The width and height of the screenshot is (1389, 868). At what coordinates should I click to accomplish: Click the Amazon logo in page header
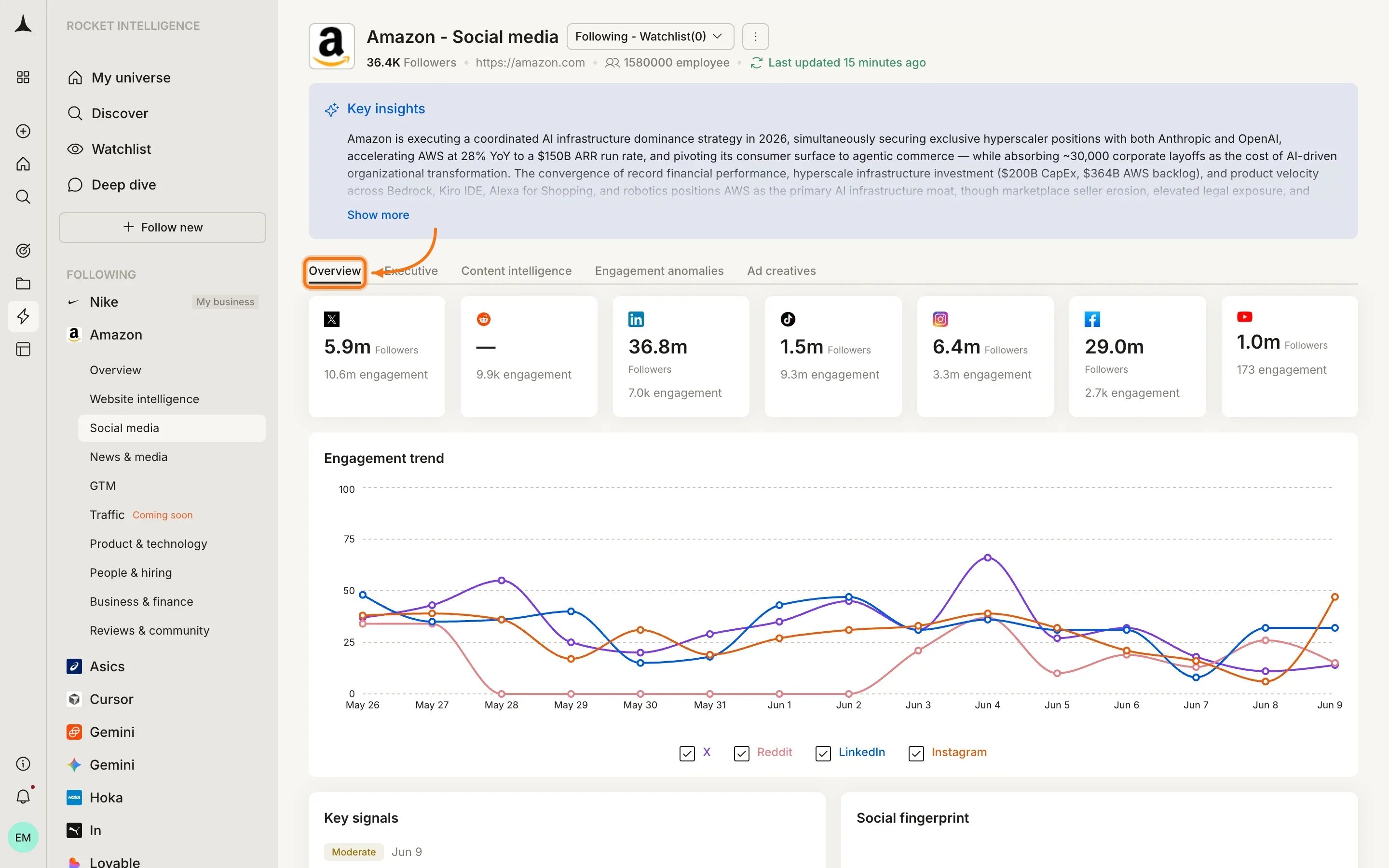tap(332, 46)
